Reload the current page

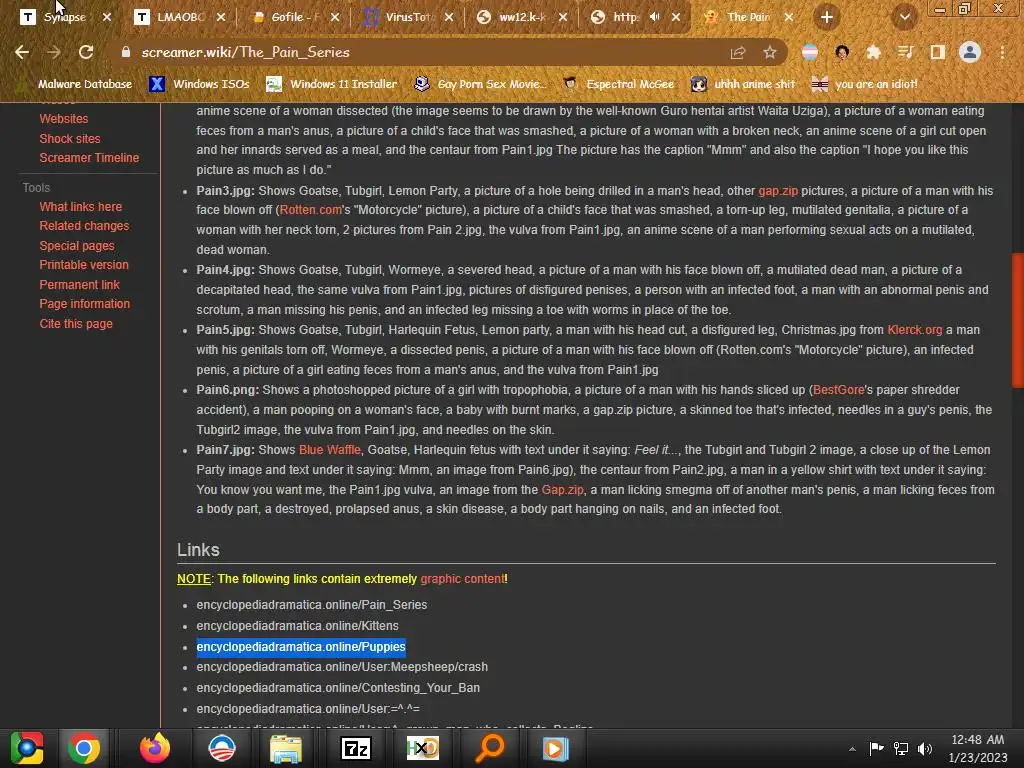point(86,52)
